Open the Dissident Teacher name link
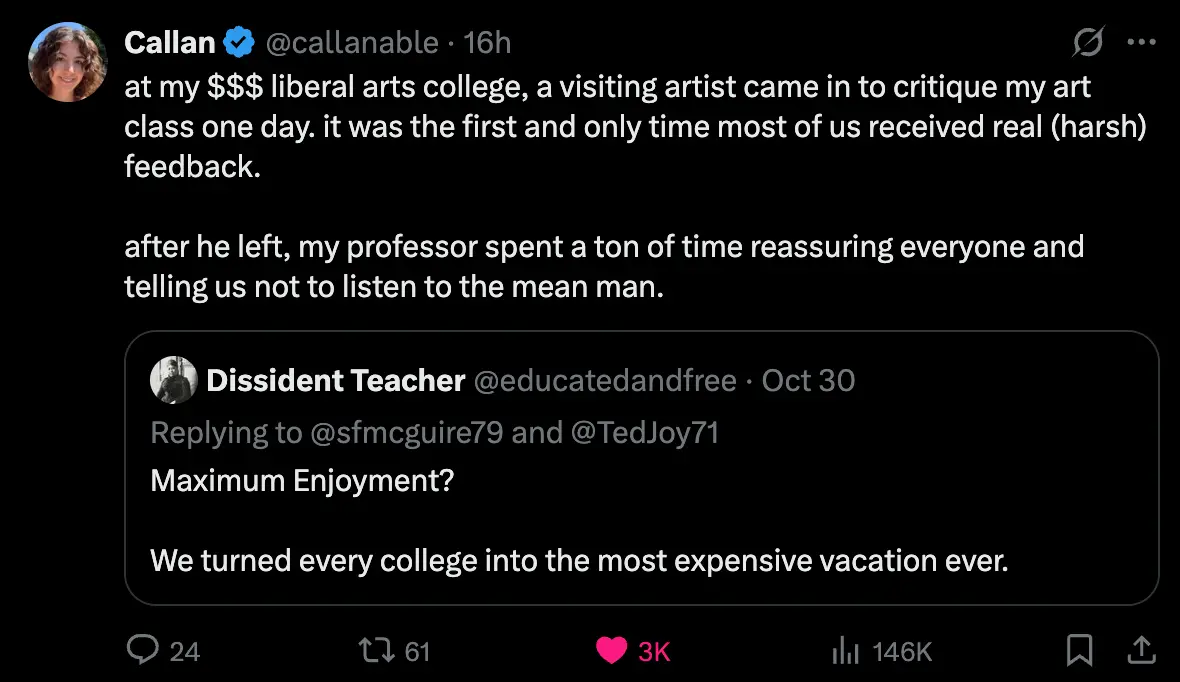This screenshot has width=1180, height=682. (335, 380)
